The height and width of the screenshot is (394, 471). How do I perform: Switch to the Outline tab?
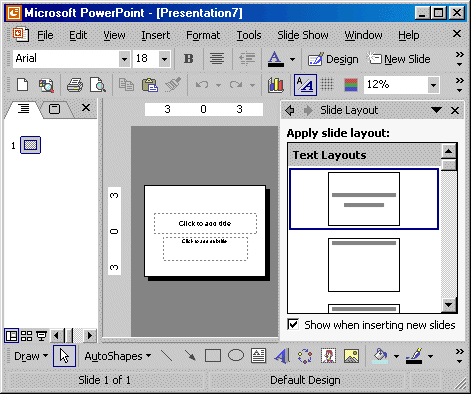[24, 108]
